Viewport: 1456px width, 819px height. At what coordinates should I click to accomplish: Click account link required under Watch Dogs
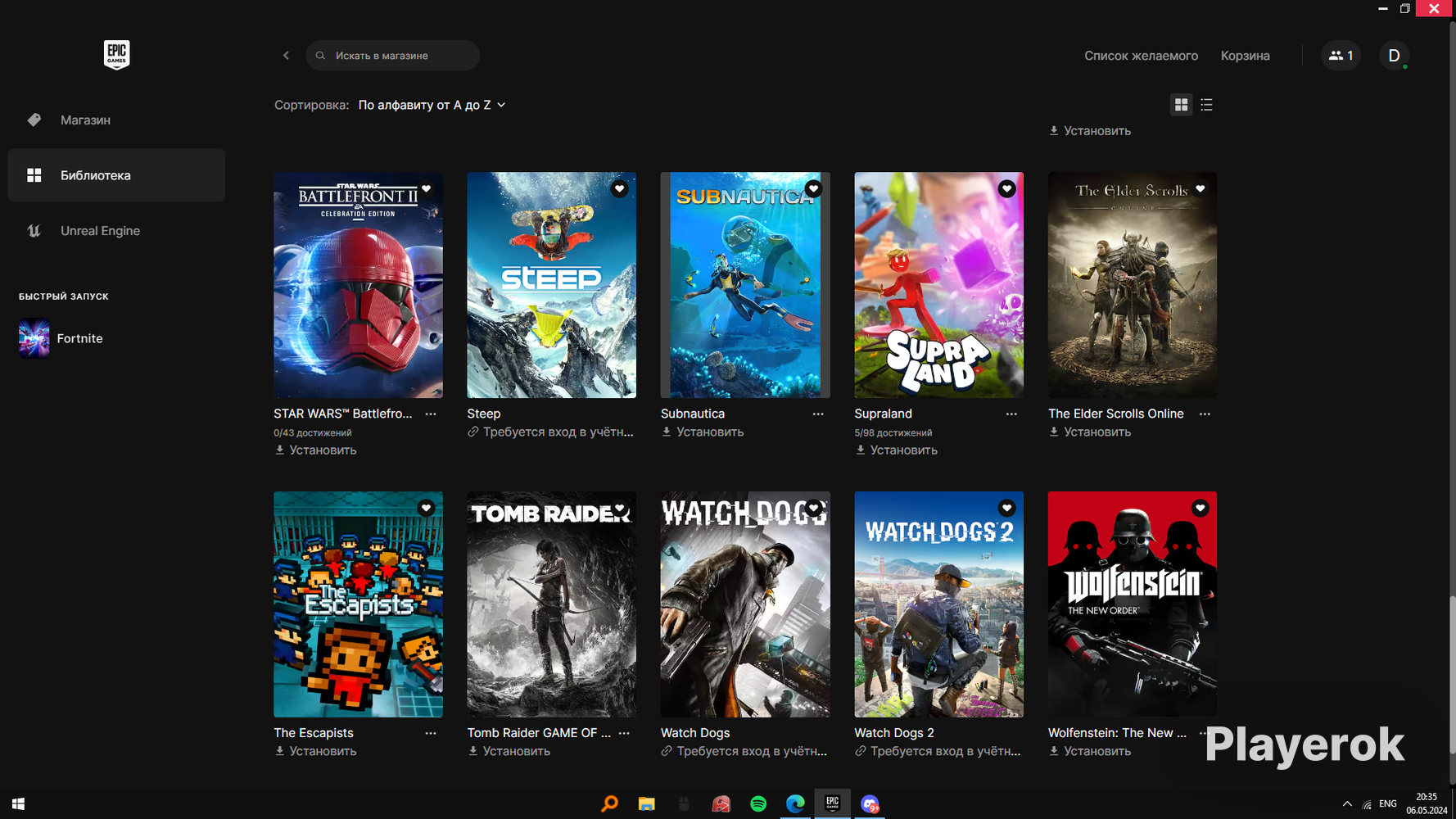click(x=744, y=751)
